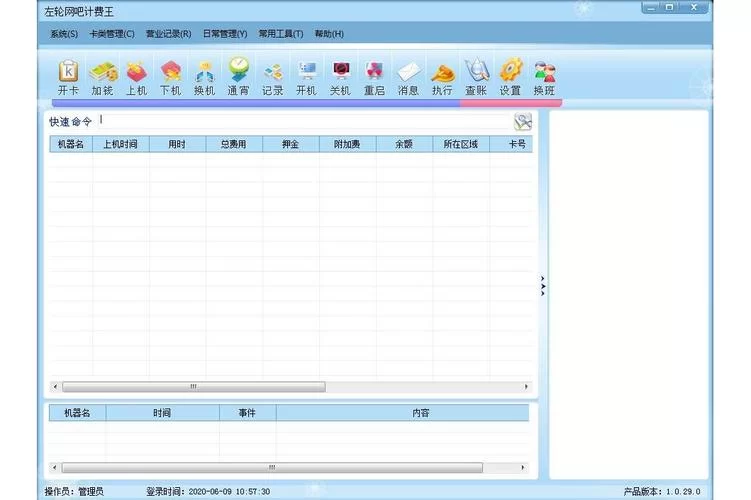The height and width of the screenshot is (500, 751).
Task: Click right arrow of upper table scrollbar
Action: (x=526, y=386)
